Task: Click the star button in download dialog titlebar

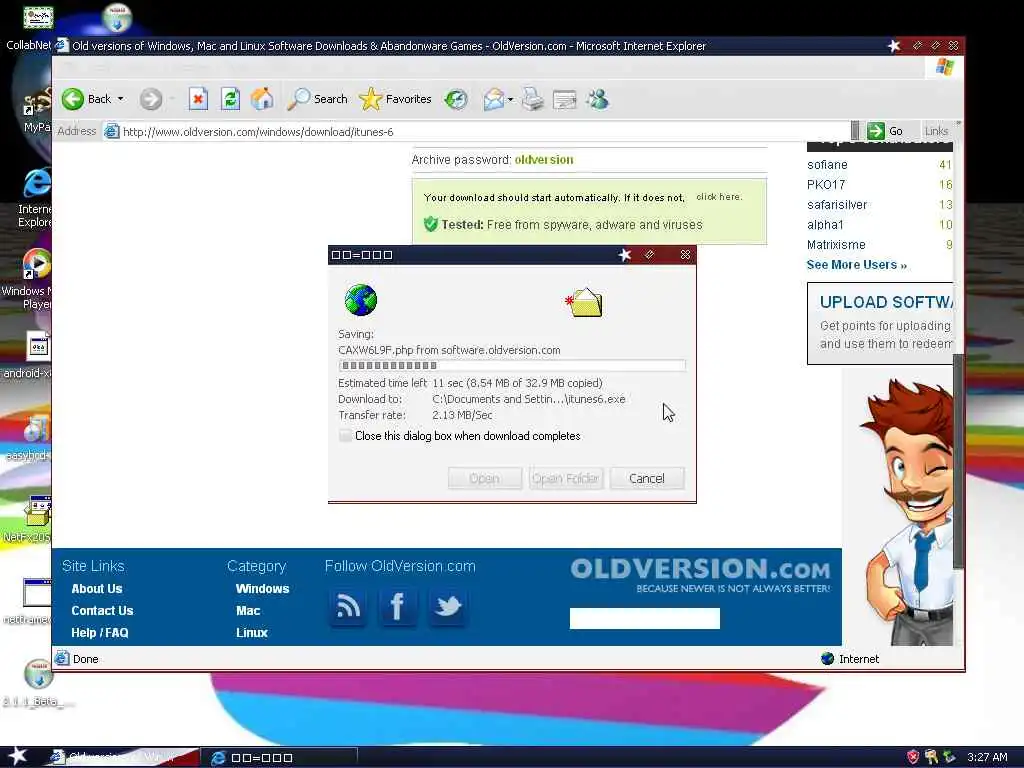Action: tap(625, 255)
